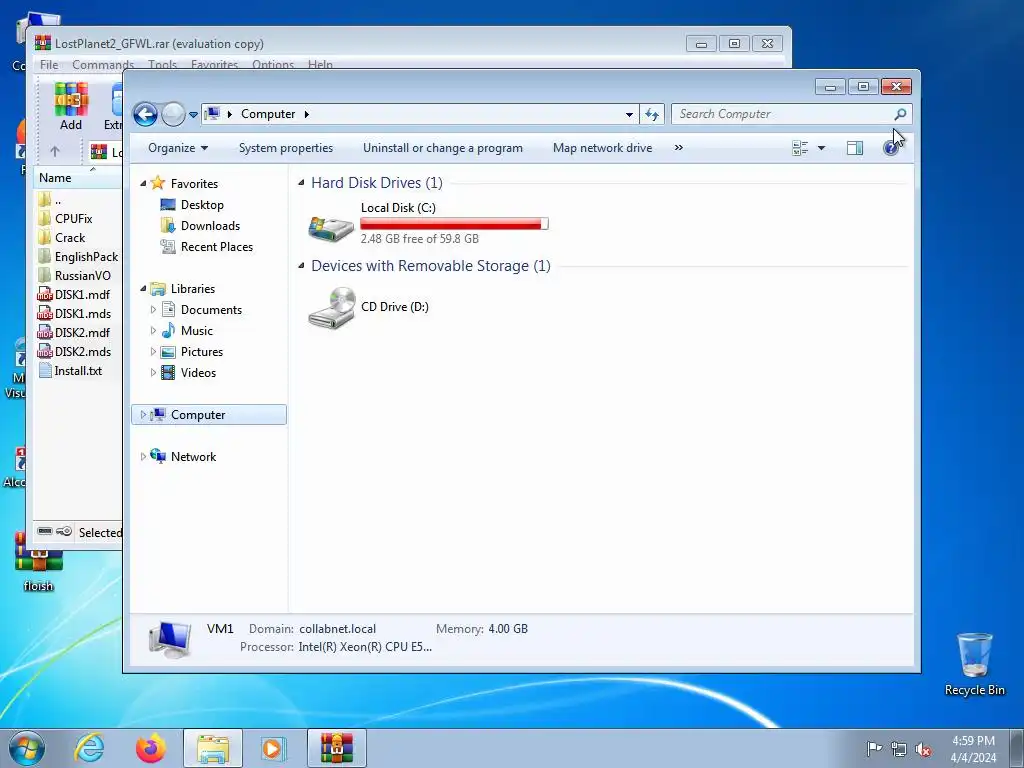
Task: Open the WinRAR Favorites menu
Action: tap(214, 65)
